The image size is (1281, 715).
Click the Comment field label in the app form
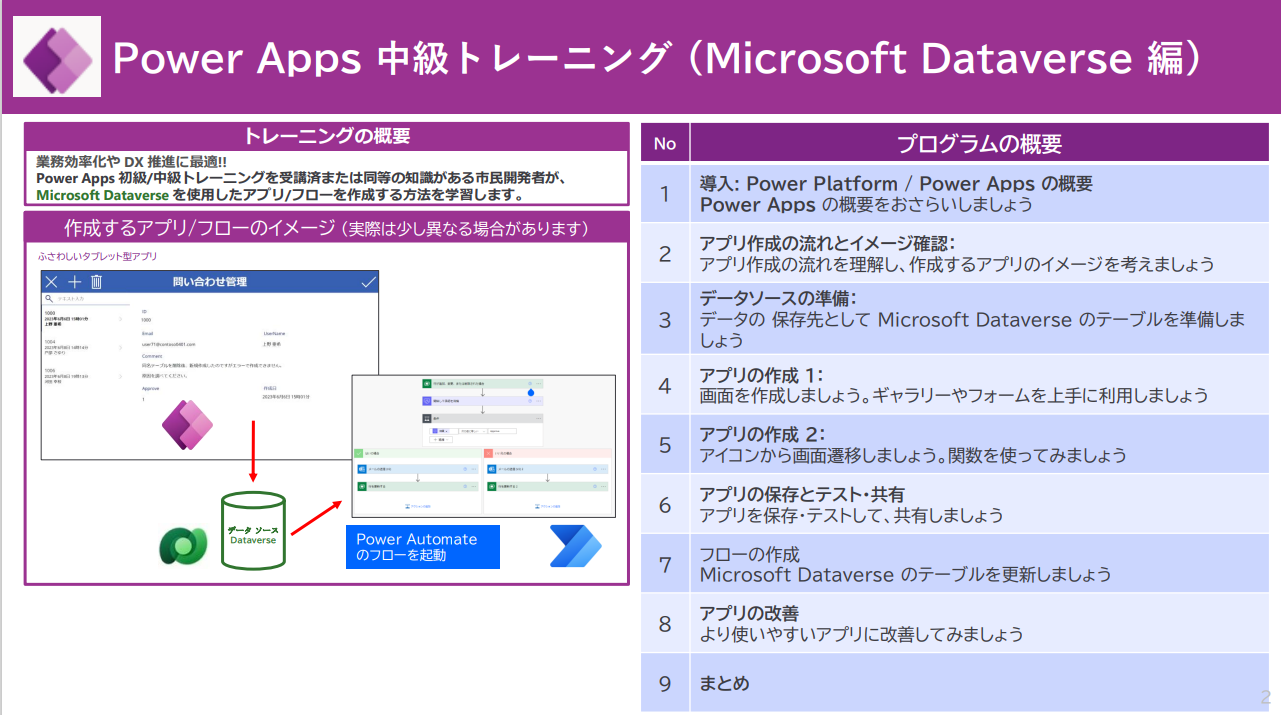pos(153,355)
